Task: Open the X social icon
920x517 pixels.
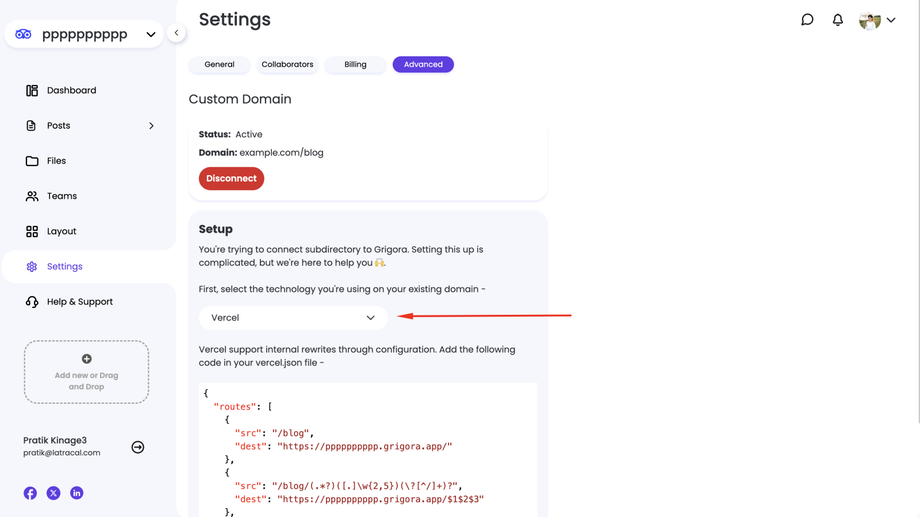Action: click(53, 493)
